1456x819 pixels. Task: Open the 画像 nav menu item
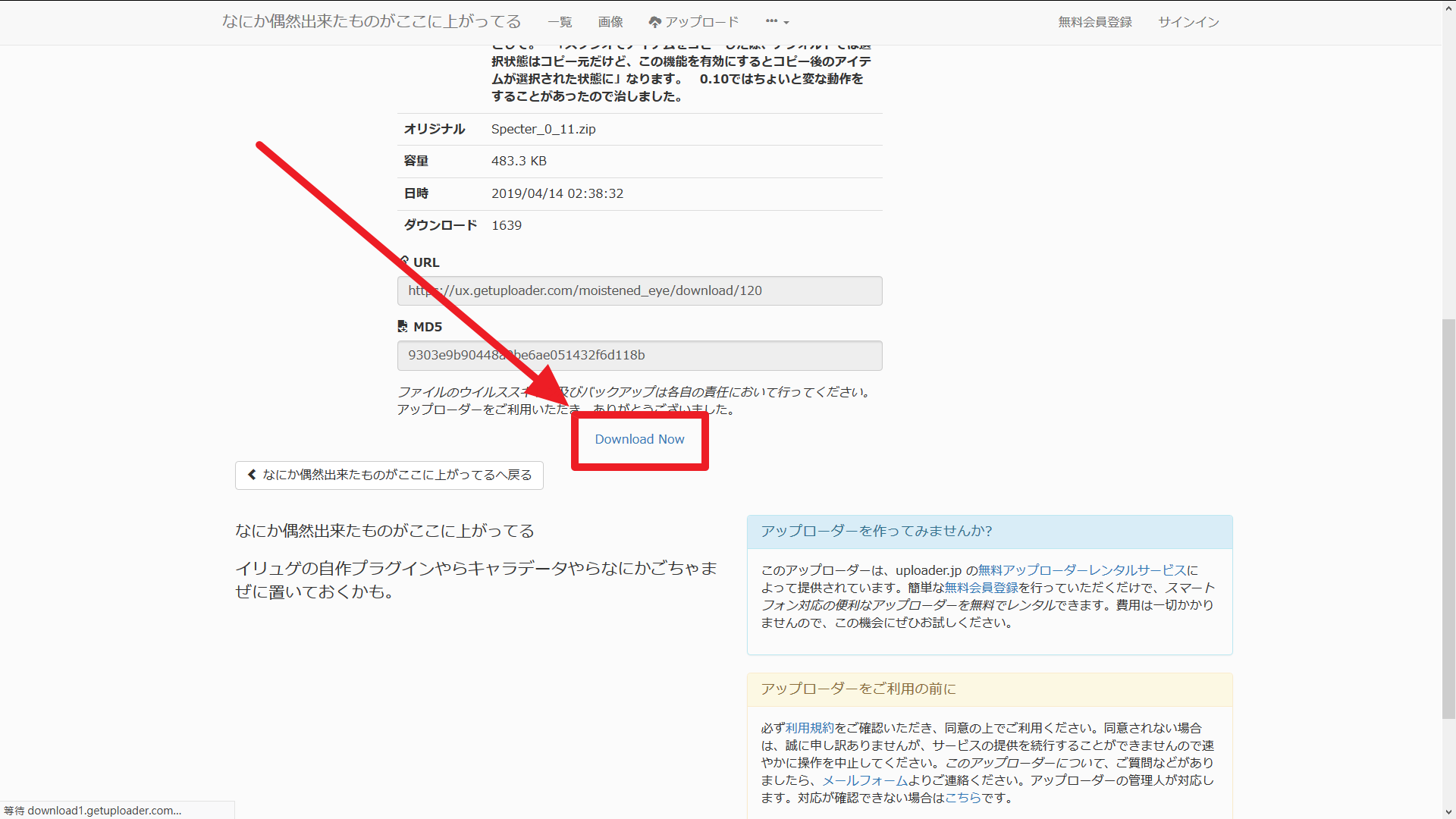[610, 22]
